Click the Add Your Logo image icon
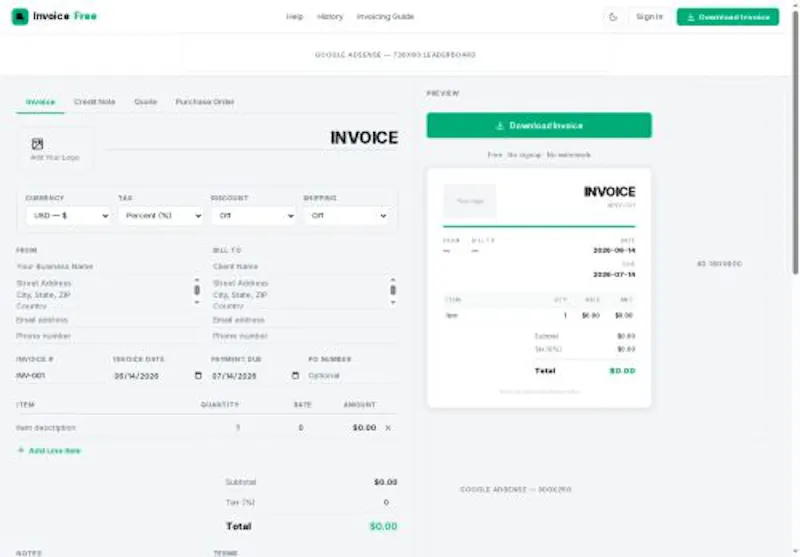 point(37,144)
